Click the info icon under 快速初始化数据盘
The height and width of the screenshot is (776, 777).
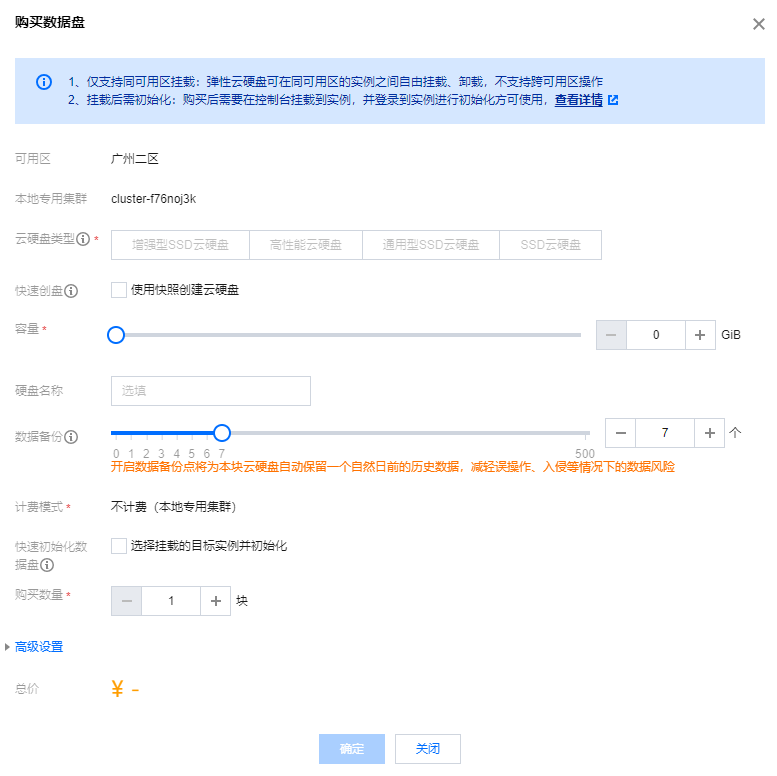(x=47, y=565)
